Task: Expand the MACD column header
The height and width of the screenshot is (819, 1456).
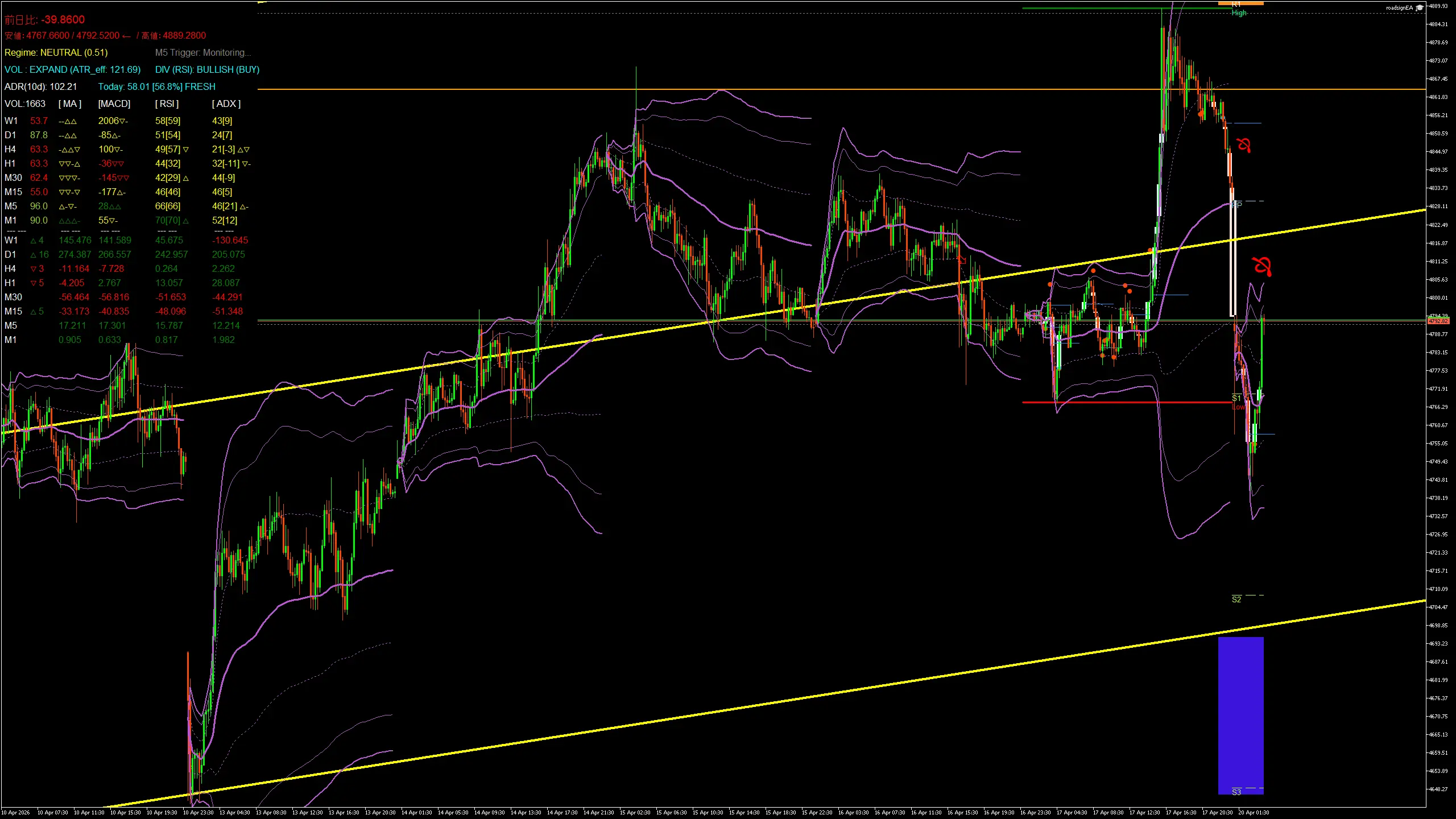Action: [113, 104]
